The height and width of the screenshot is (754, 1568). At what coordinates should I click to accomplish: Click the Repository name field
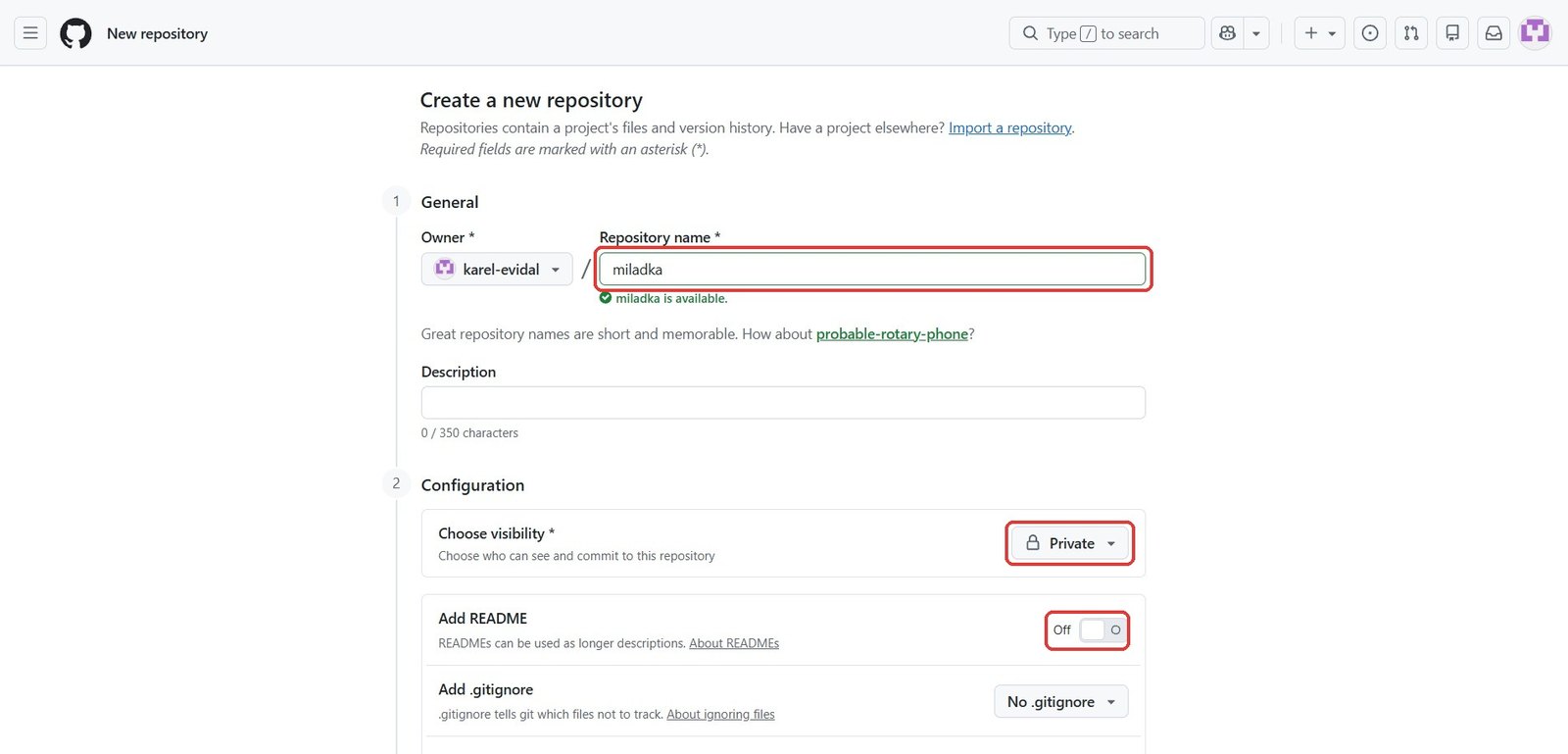(x=872, y=270)
